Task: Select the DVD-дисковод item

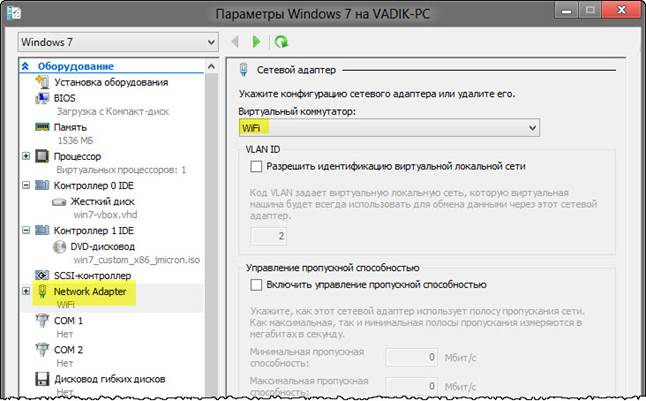Action: click(x=103, y=246)
